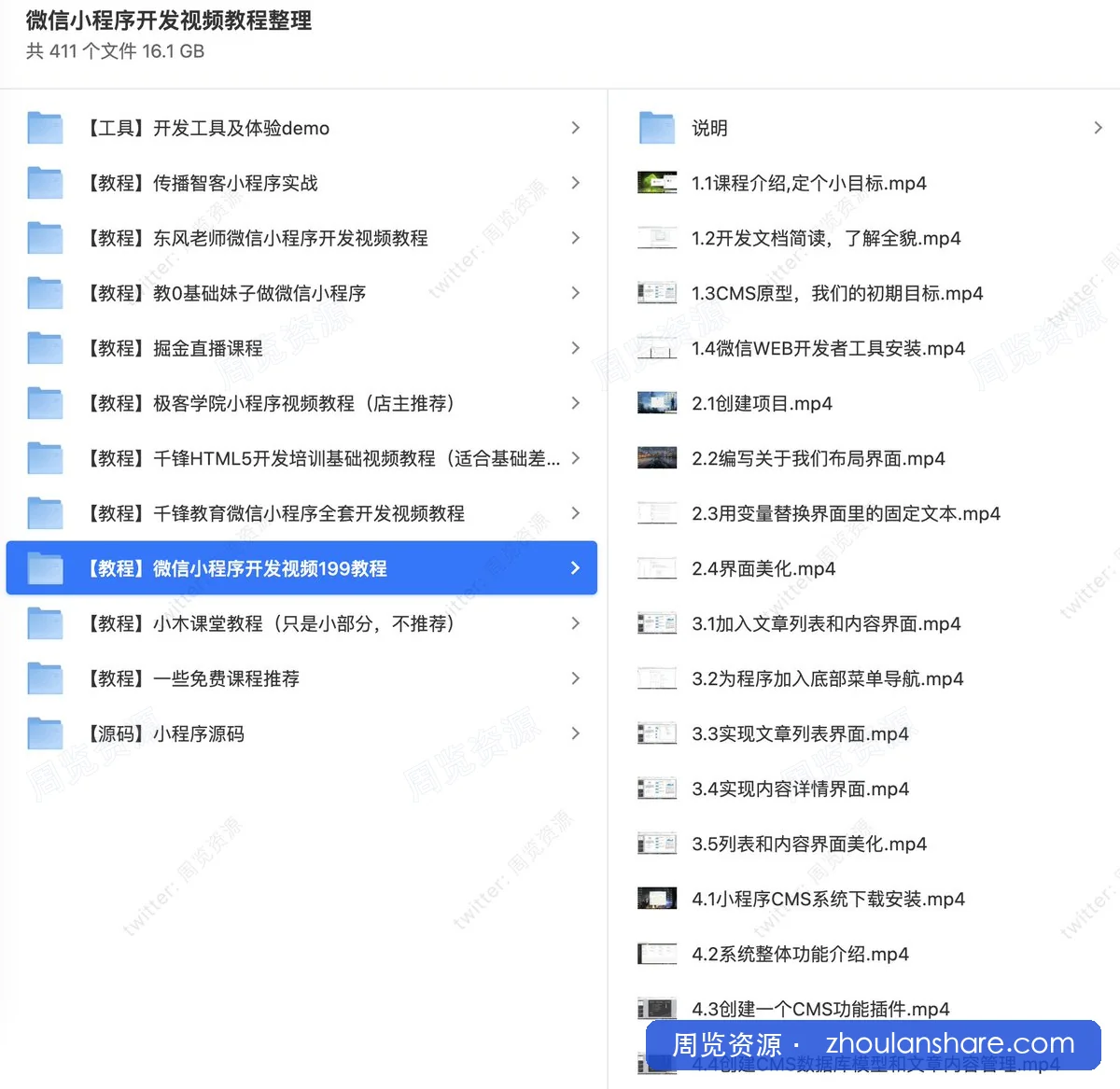Click folder icon beside 说明
The height and width of the screenshot is (1089, 1120).
[657, 128]
